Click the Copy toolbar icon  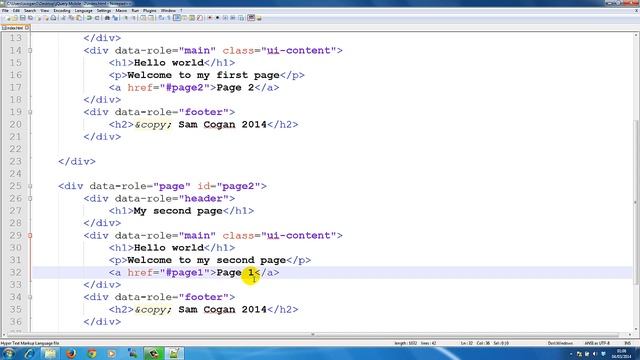[x=71, y=18]
